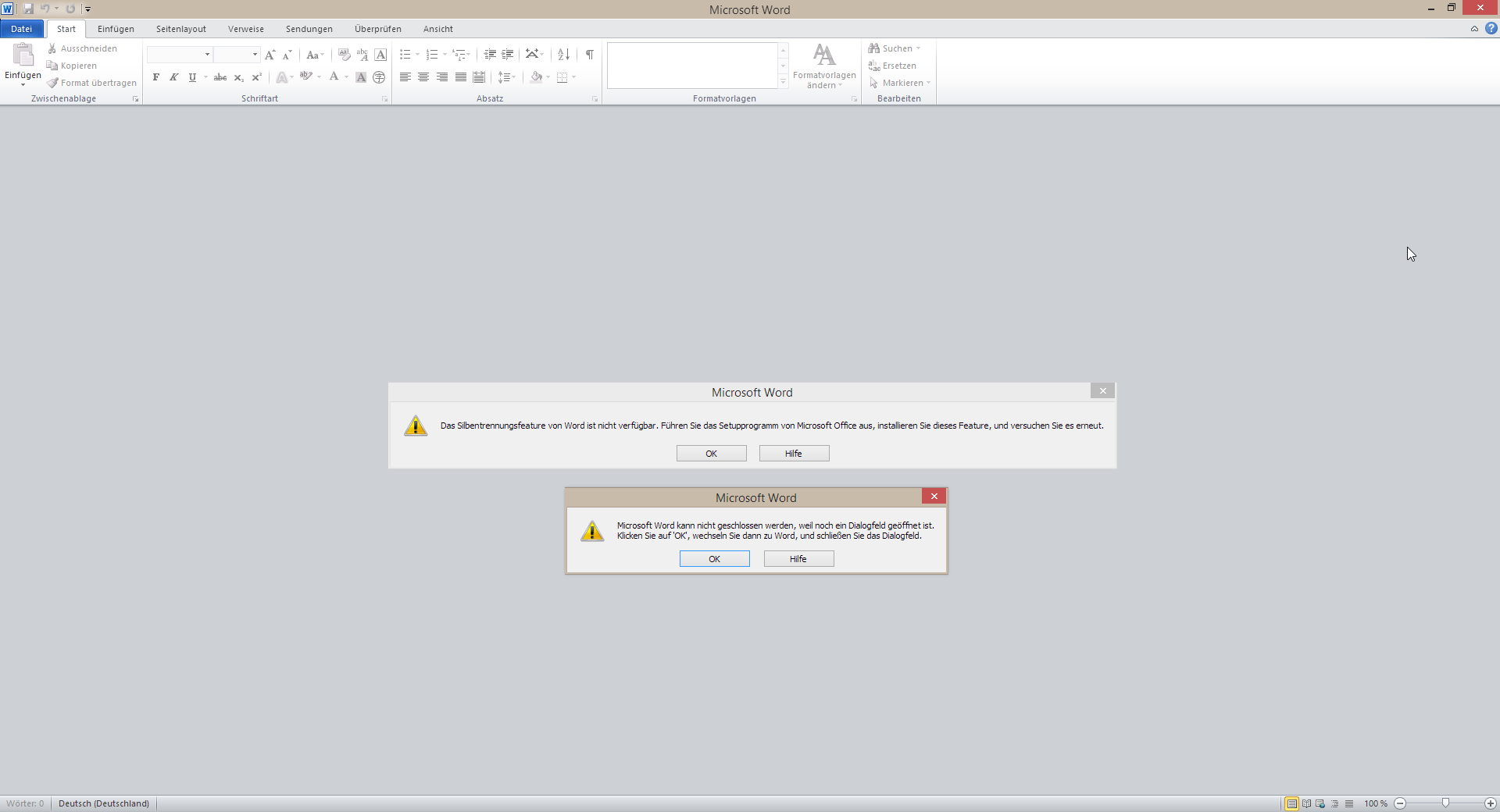Viewport: 1500px width, 812px height.
Task: Open the font size dropdown
Action: point(255,55)
